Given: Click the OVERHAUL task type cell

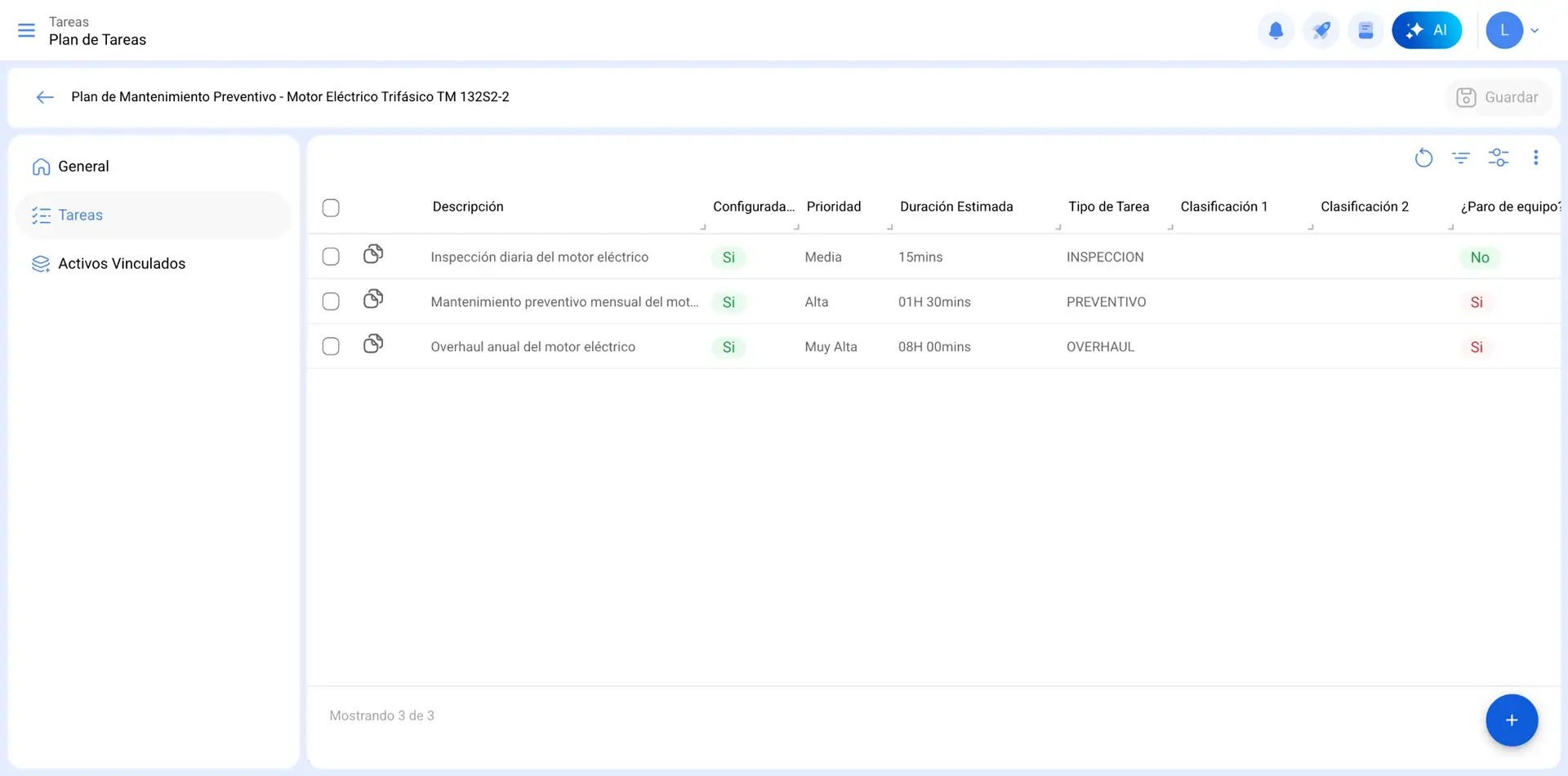Looking at the screenshot, I should click(x=1100, y=347).
